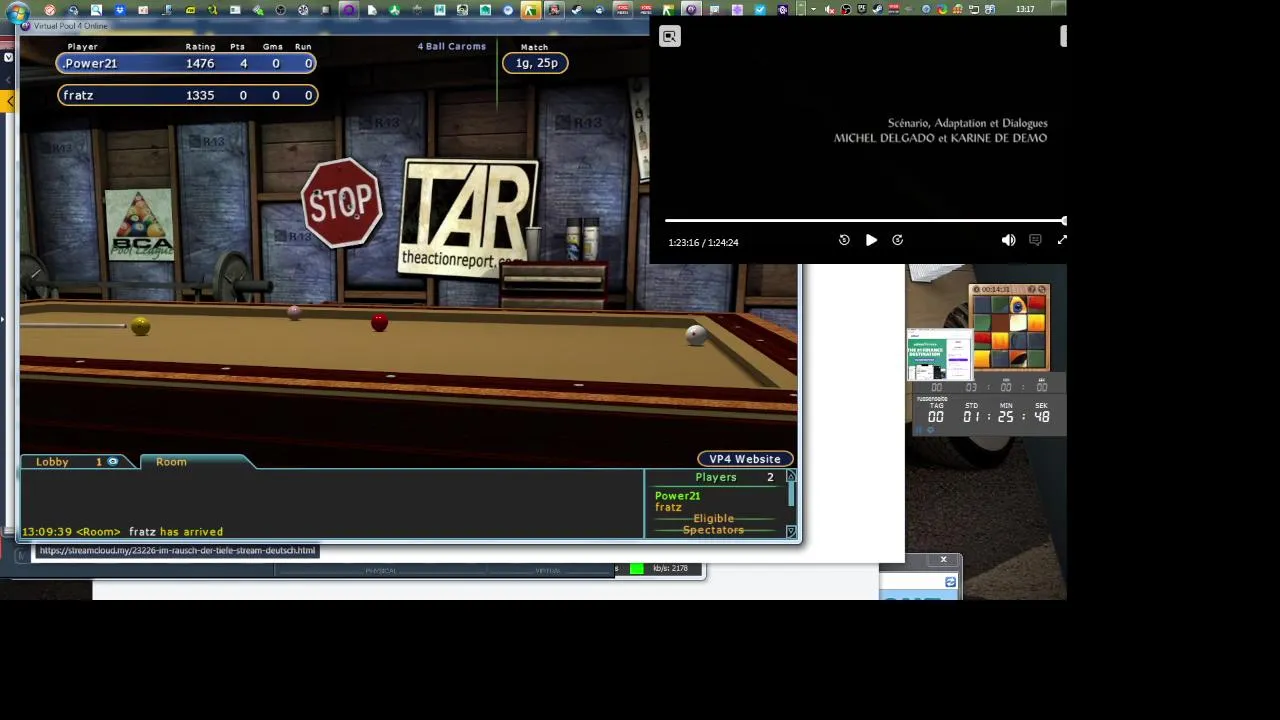Open the magnifier search taskbar icon
The height and width of the screenshot is (720, 1280).
click(96, 10)
